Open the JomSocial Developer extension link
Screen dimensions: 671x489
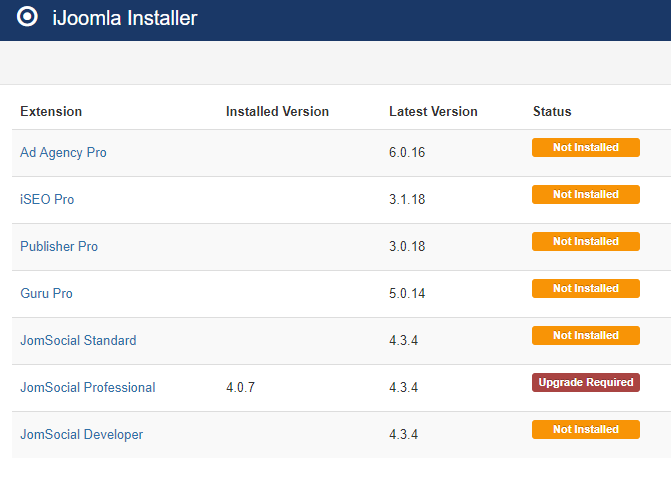(x=82, y=435)
